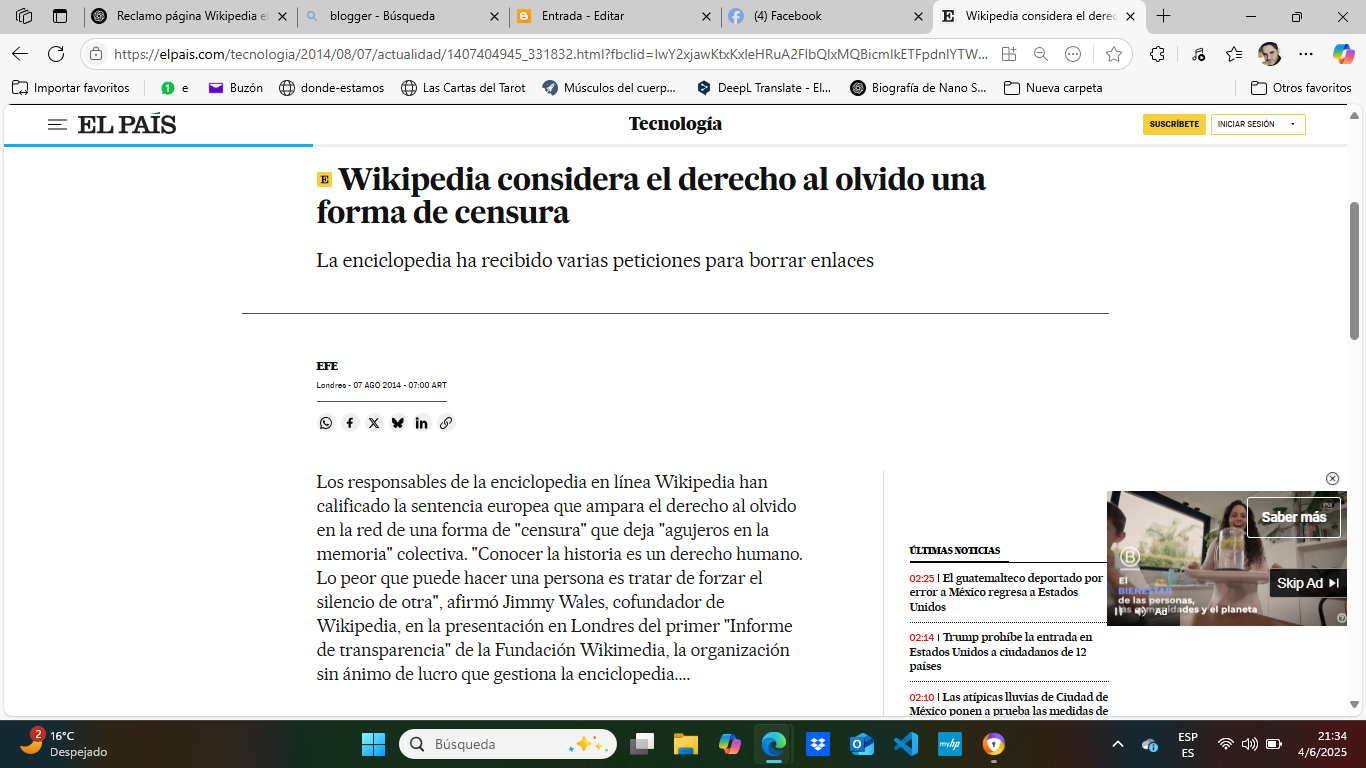
Task: Pause the video advertisement
Action: point(1119,611)
